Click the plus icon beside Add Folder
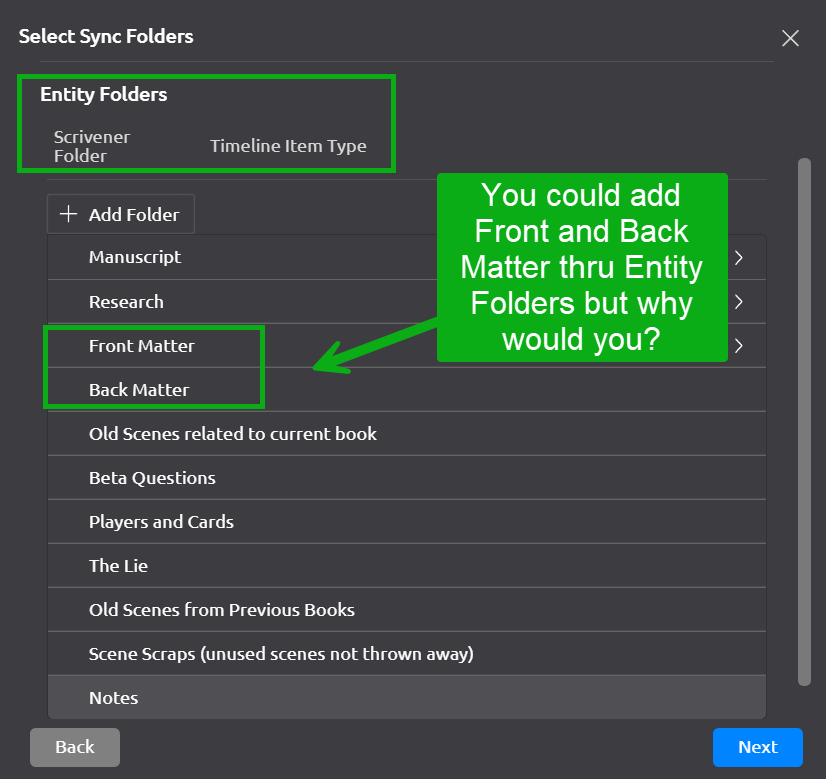The image size is (826, 779). pos(68,214)
